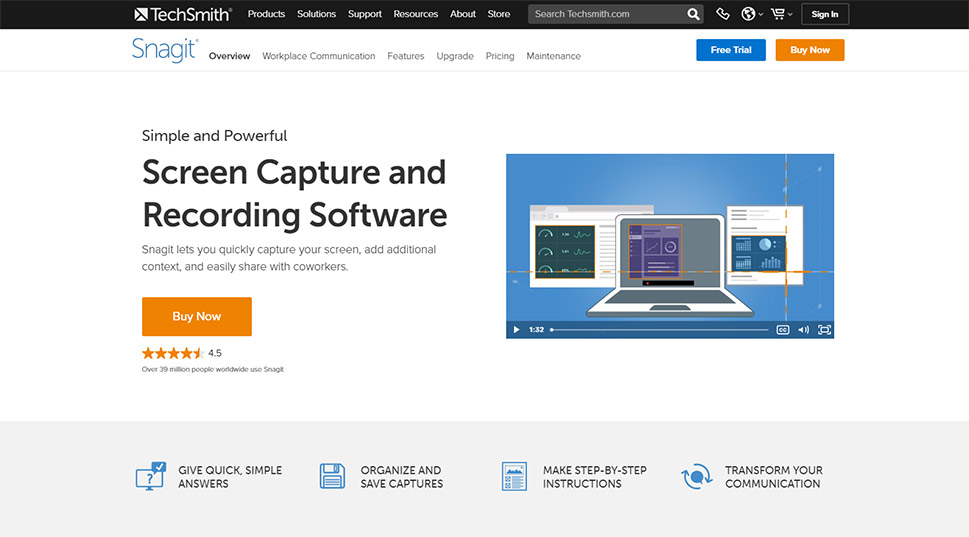Click the Transform Your Communication icon

click(x=697, y=476)
